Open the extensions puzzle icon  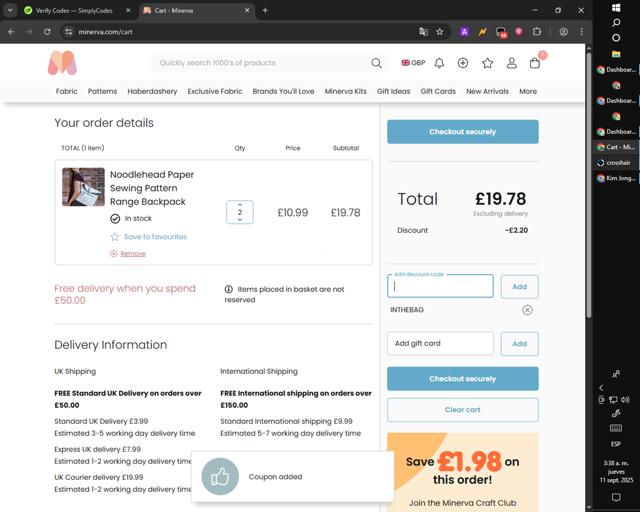pyautogui.click(x=537, y=32)
